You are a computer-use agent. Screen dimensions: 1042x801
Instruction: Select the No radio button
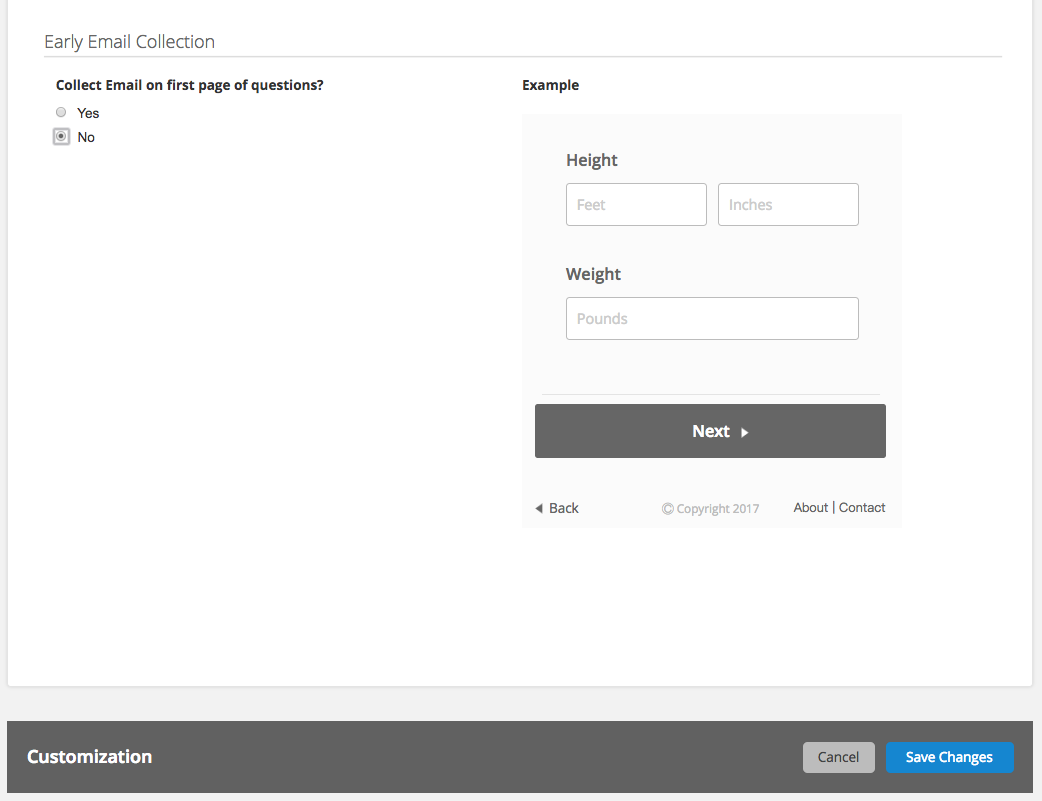point(61,136)
